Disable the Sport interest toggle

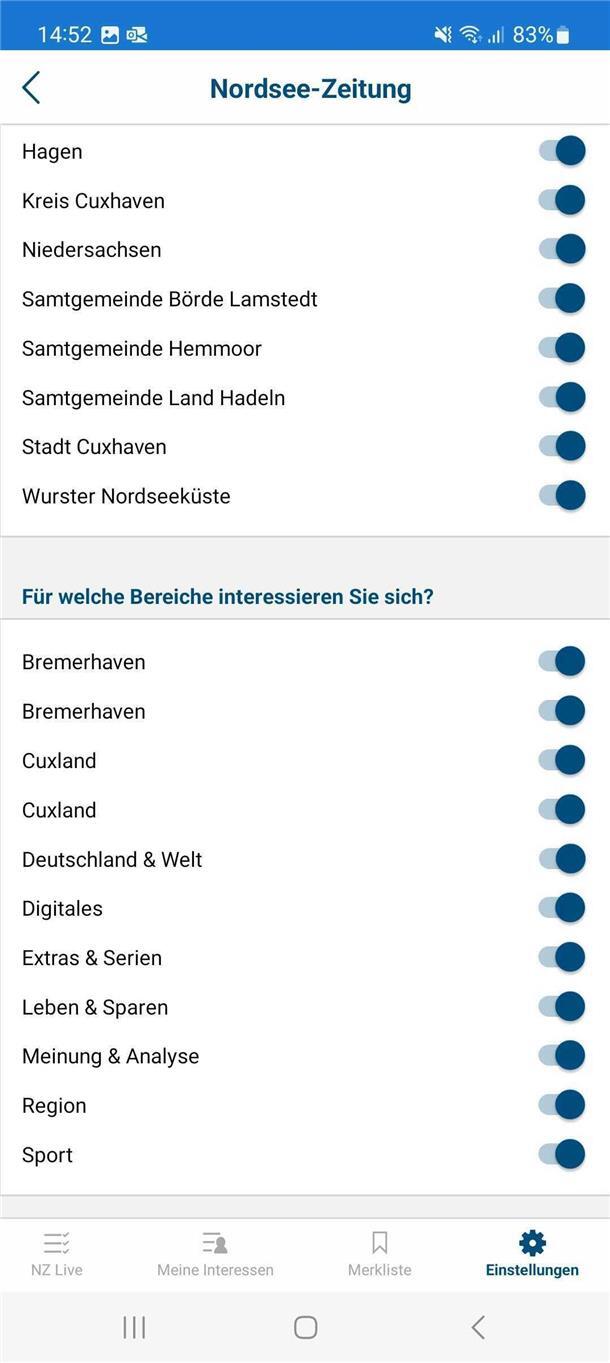pyautogui.click(x=562, y=1154)
